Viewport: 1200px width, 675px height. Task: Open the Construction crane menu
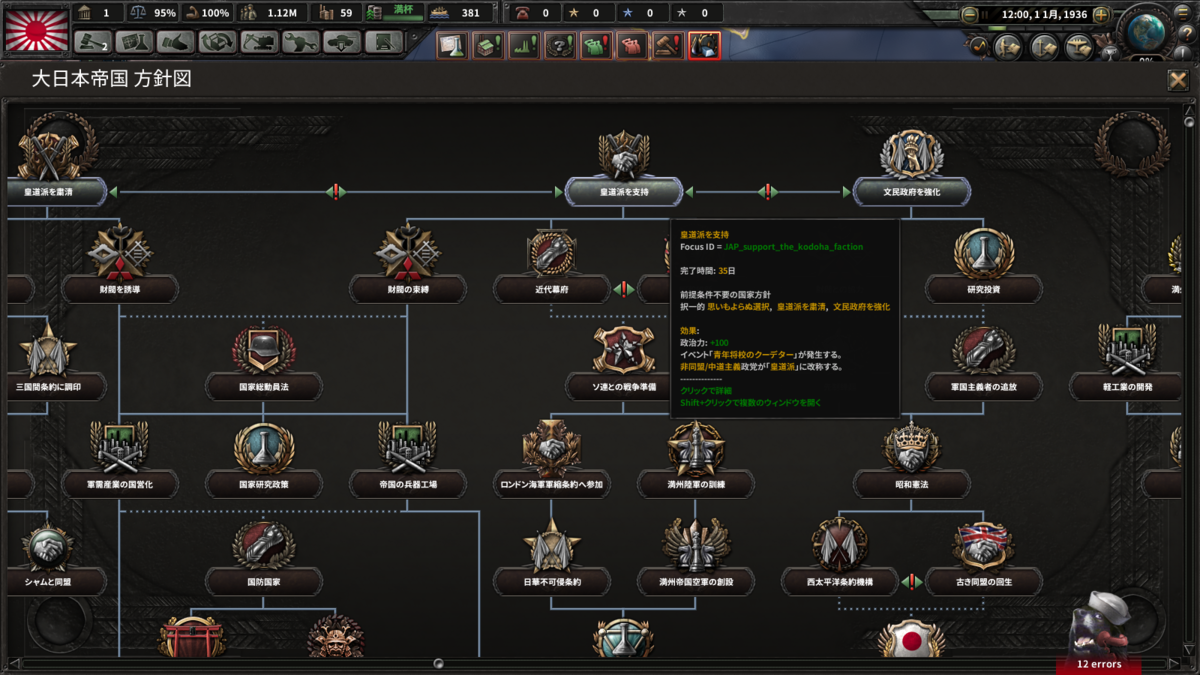click(258, 43)
